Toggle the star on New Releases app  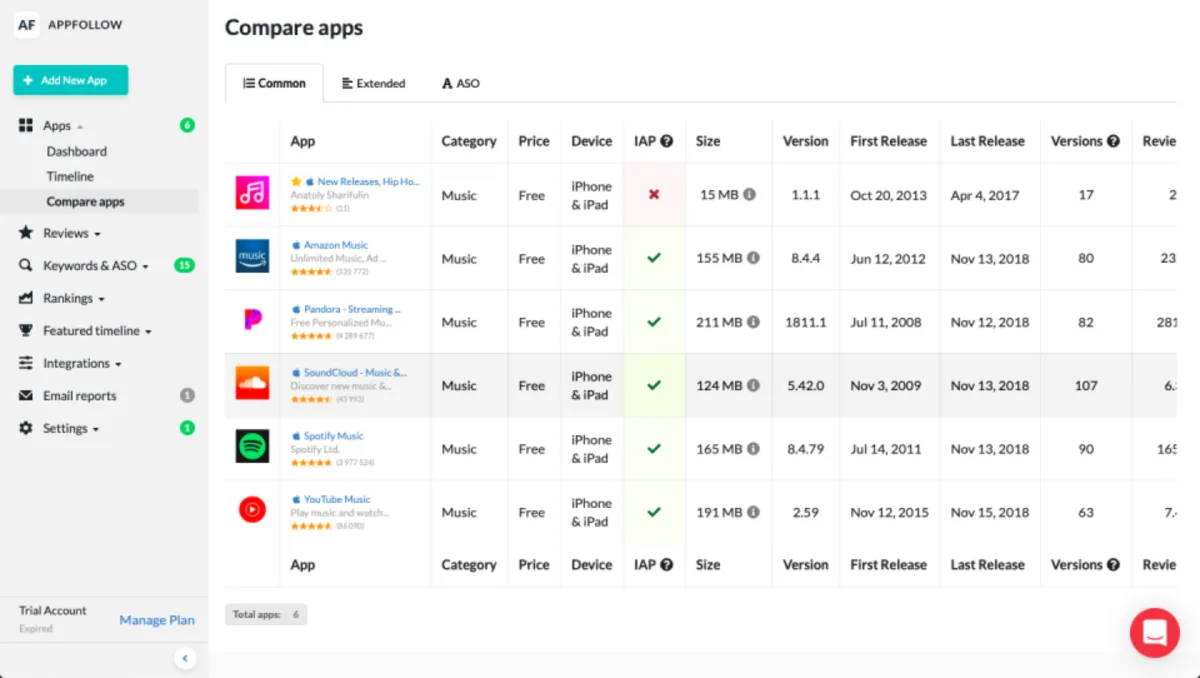pyautogui.click(x=296, y=182)
